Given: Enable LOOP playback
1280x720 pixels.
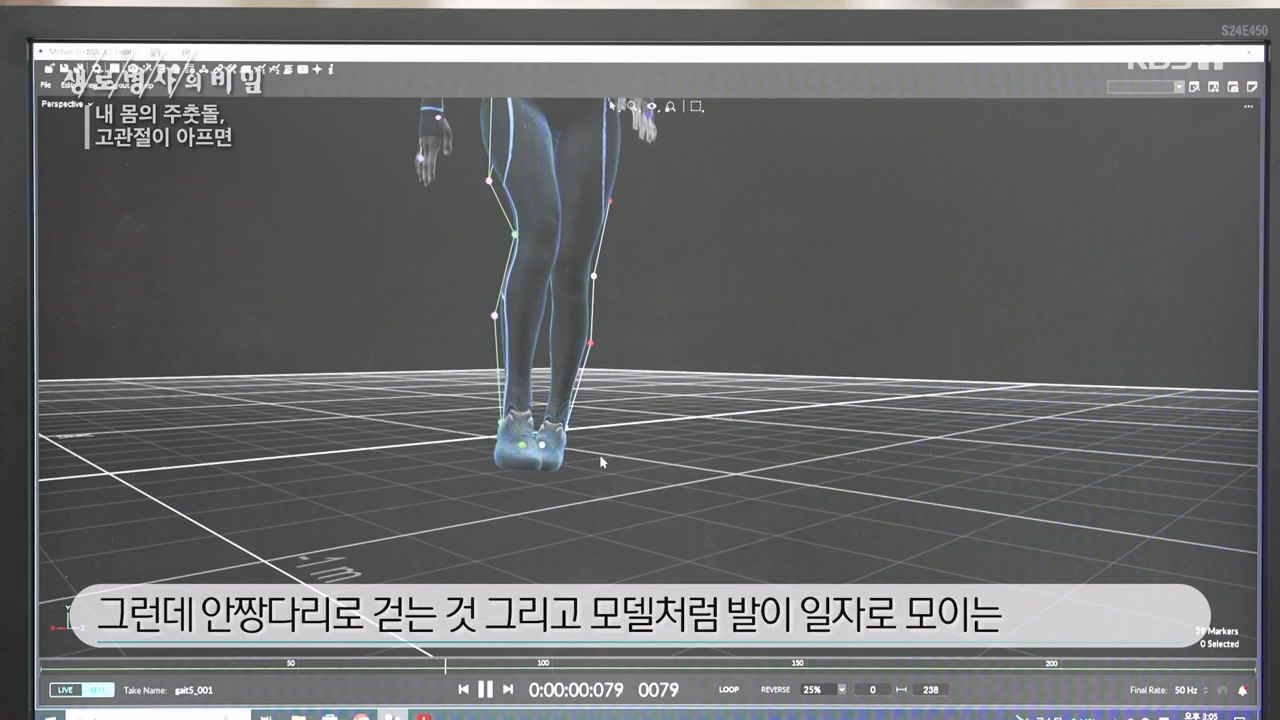Looking at the screenshot, I should click(x=728, y=689).
